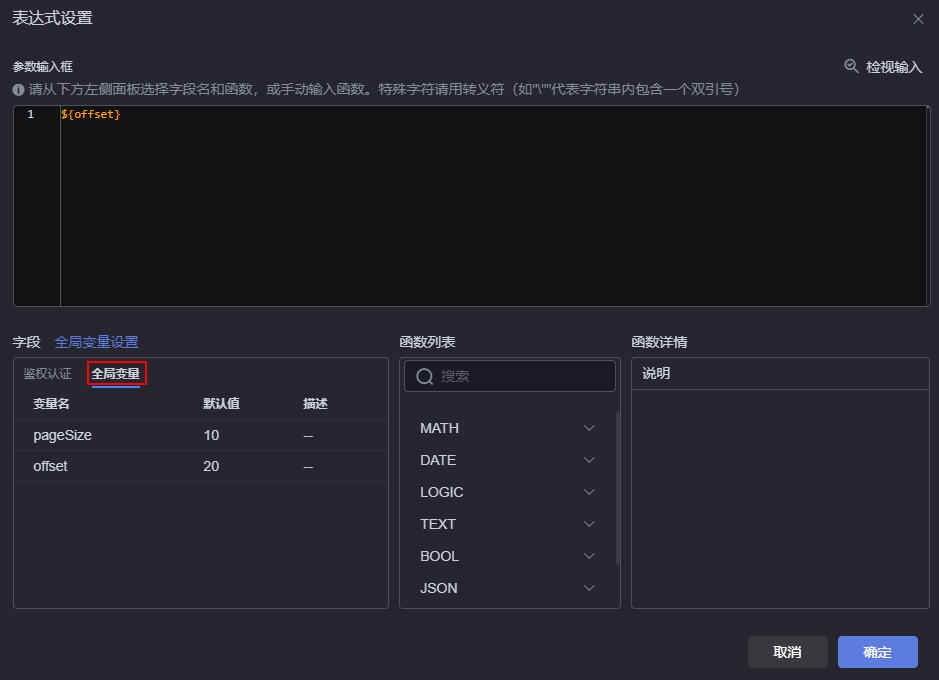Click the default value 10 cell
Image resolution: width=939 pixels, height=680 pixels.
point(211,435)
